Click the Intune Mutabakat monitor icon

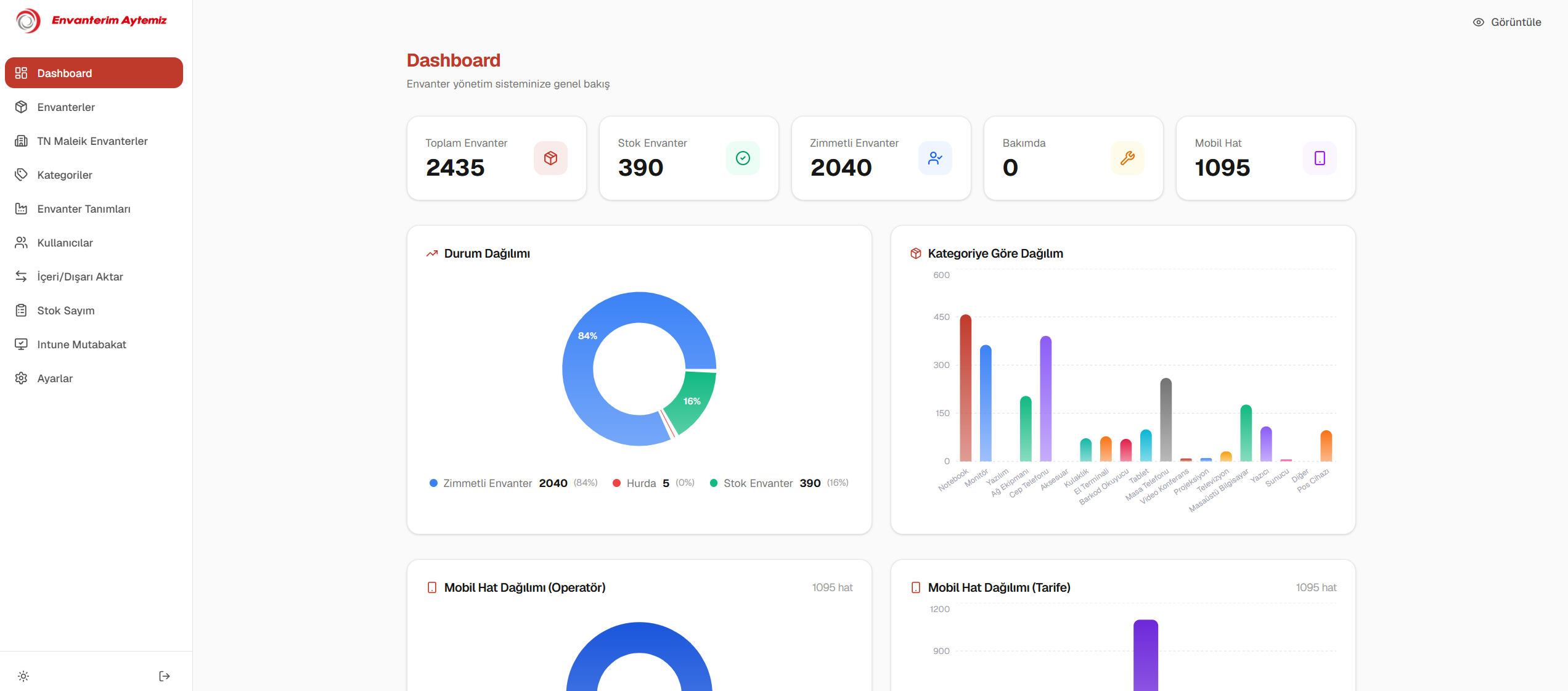point(22,344)
